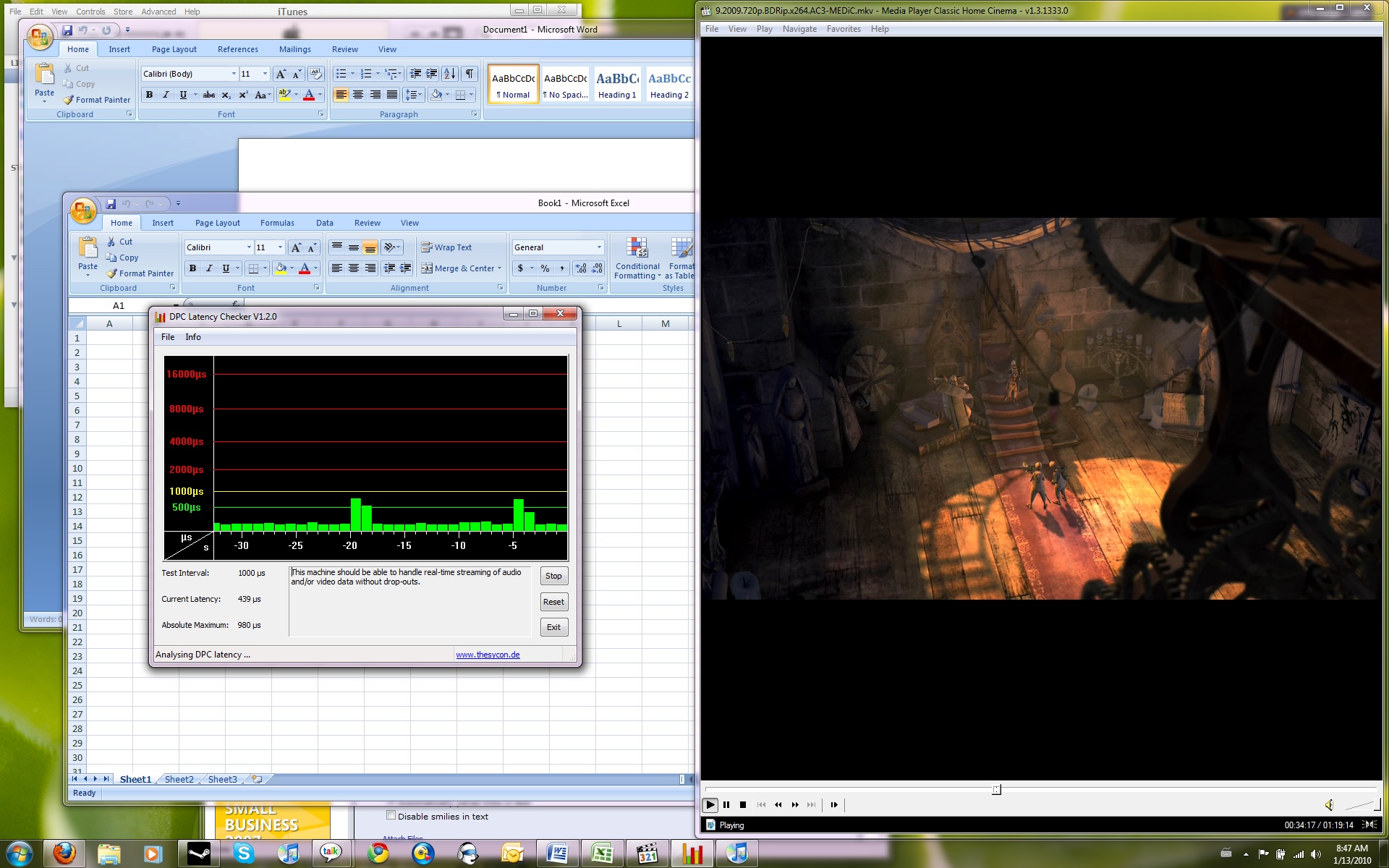Toggle Italic in the Excel ribbon
This screenshot has width=1389, height=868.
coord(209,268)
